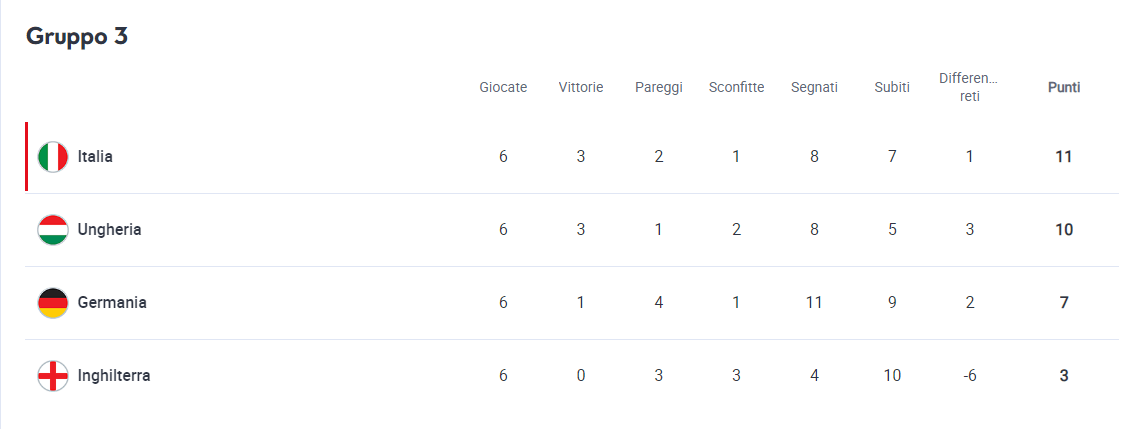The width and height of the screenshot is (1140, 429).
Task: Click the Gruppo 3 heading
Action: pos(77,36)
